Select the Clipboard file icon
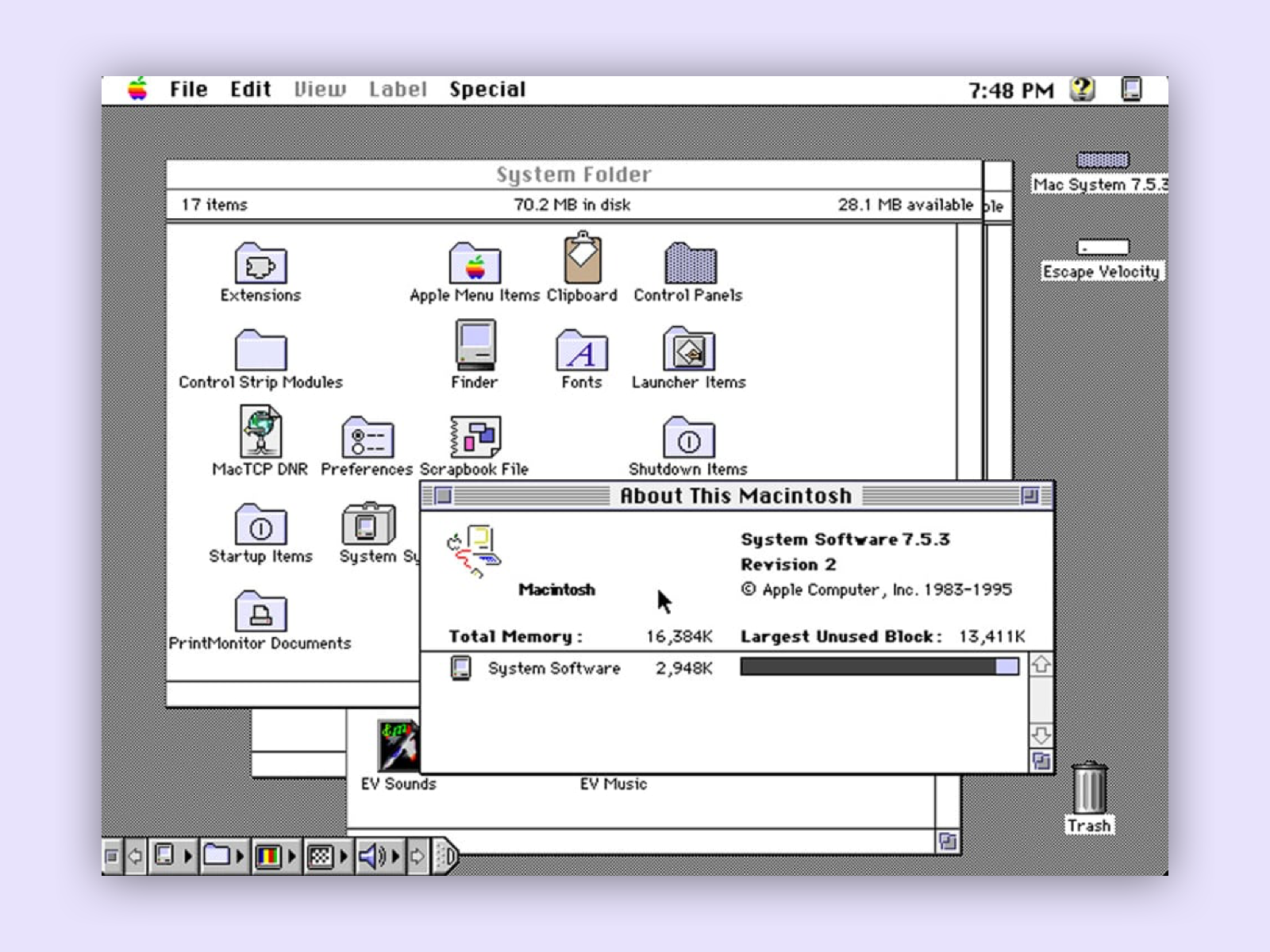Viewport: 1270px width, 952px height. 582,259
